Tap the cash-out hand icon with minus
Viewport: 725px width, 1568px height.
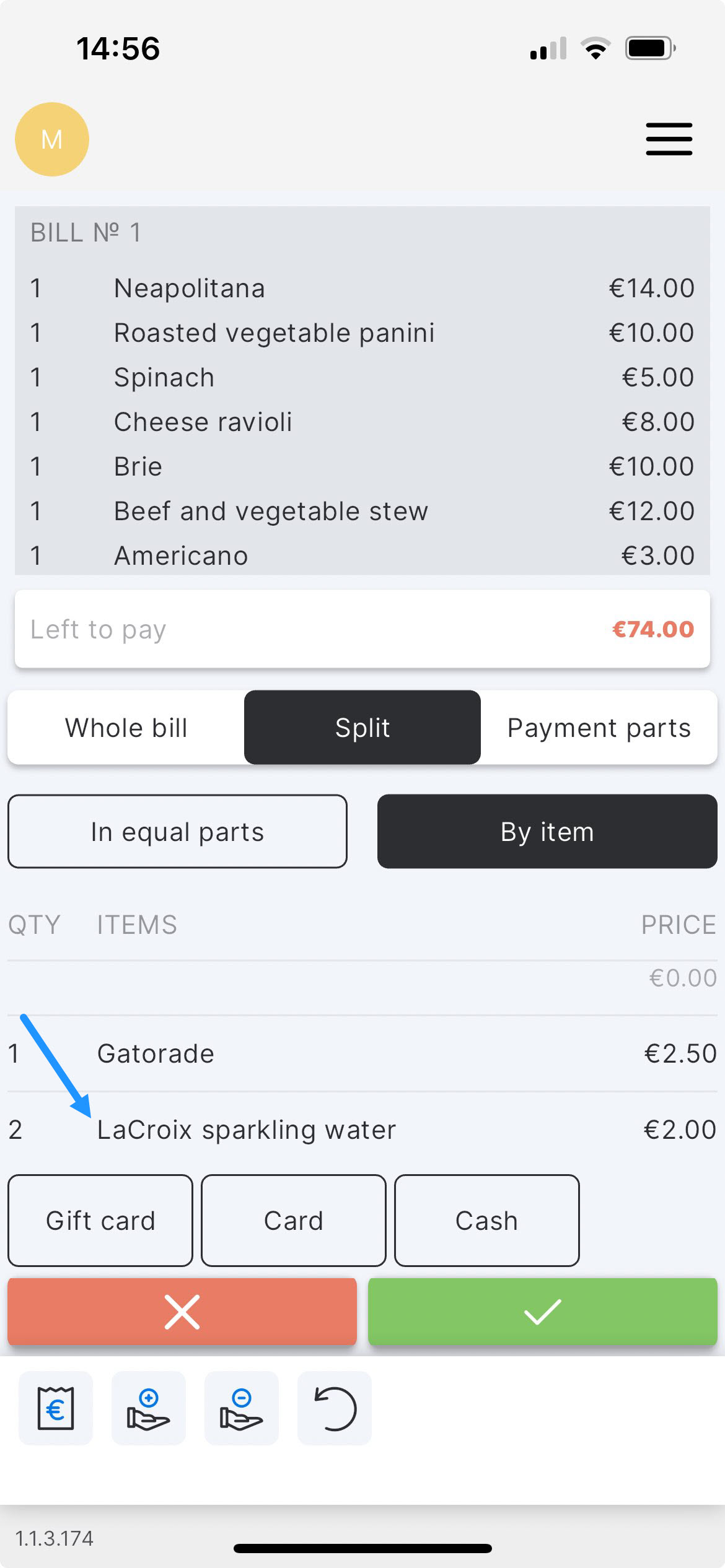(x=242, y=1408)
